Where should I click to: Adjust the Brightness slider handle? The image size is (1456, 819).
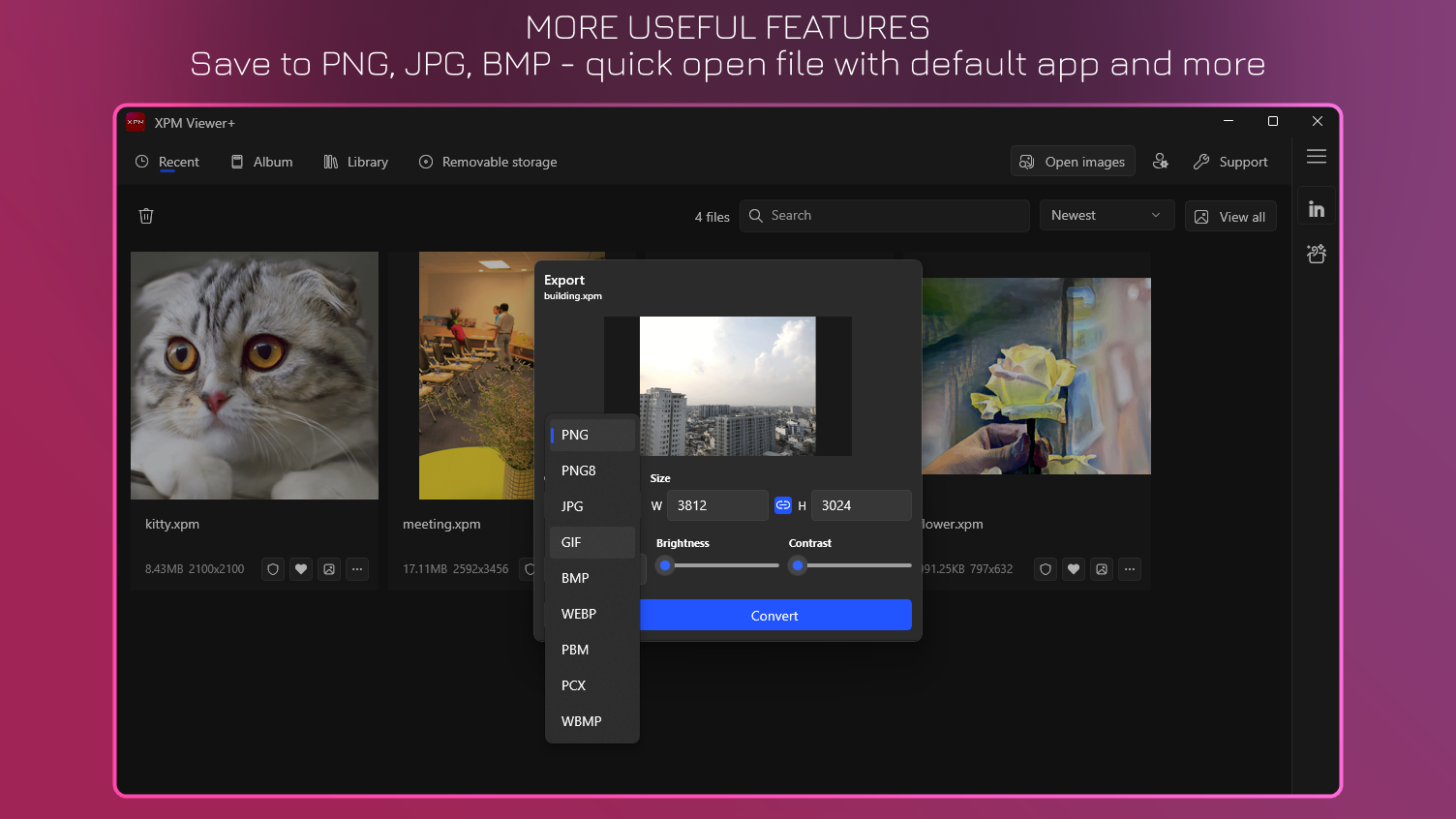tap(665, 565)
